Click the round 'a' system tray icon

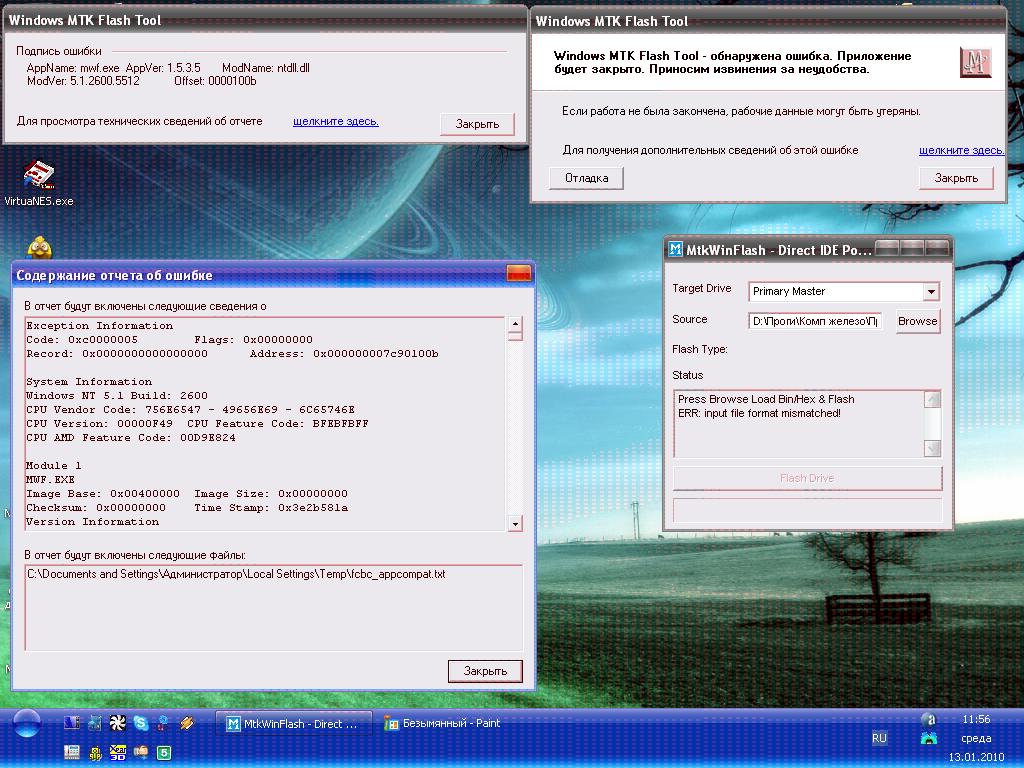(928, 720)
